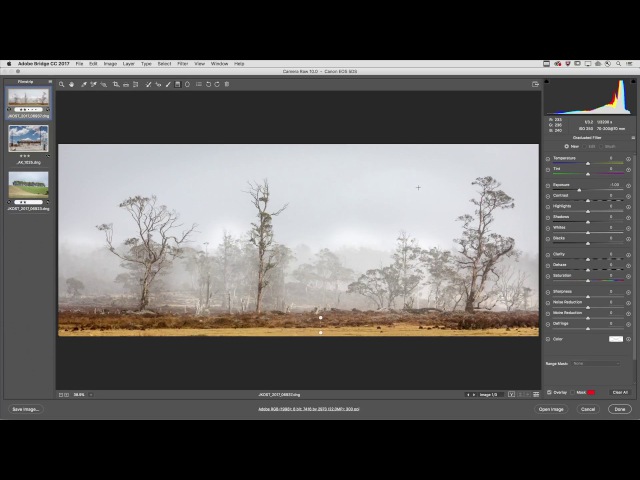This screenshot has width=640, height=480.
Task: Open the Help menu
Action: (239, 64)
